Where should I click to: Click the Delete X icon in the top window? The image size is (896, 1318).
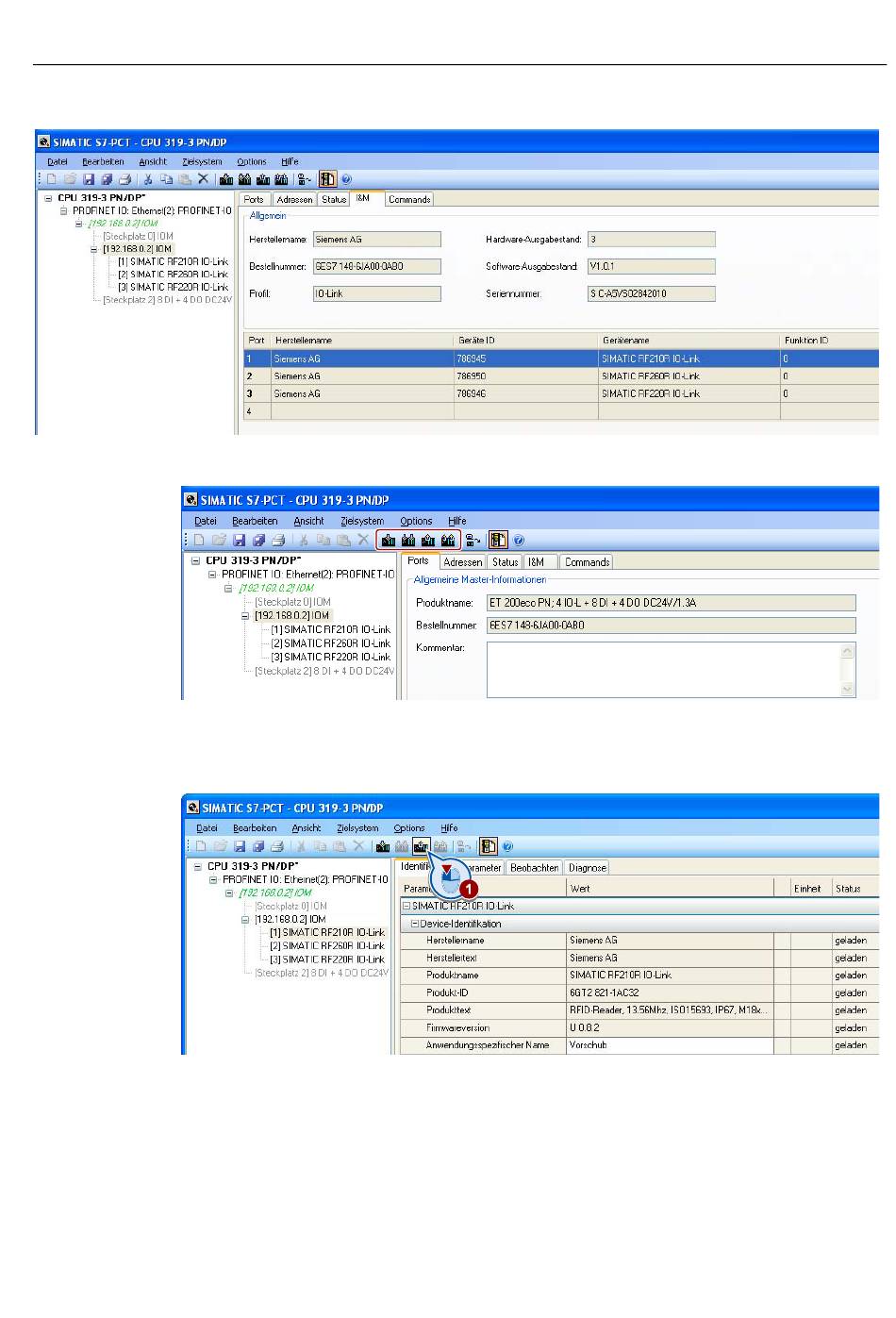coord(203,179)
